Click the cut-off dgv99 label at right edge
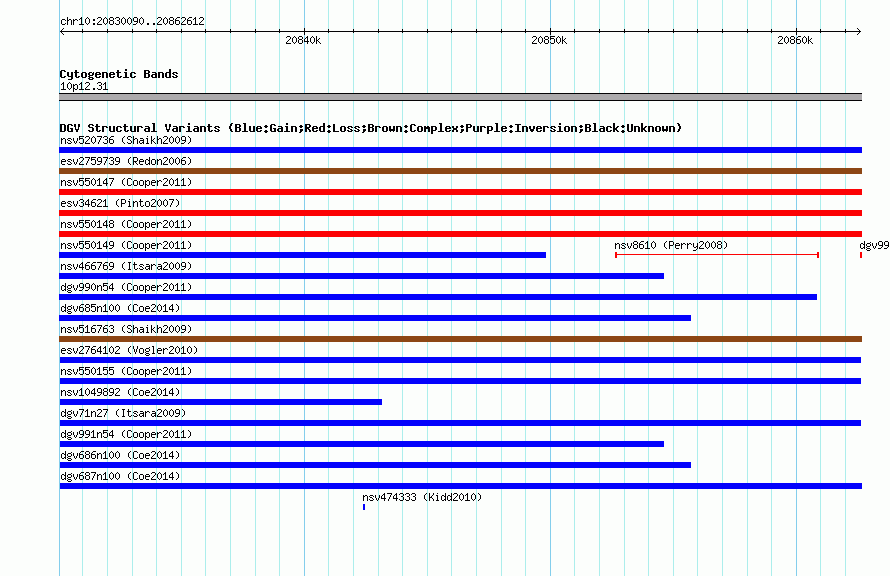 click(x=874, y=245)
